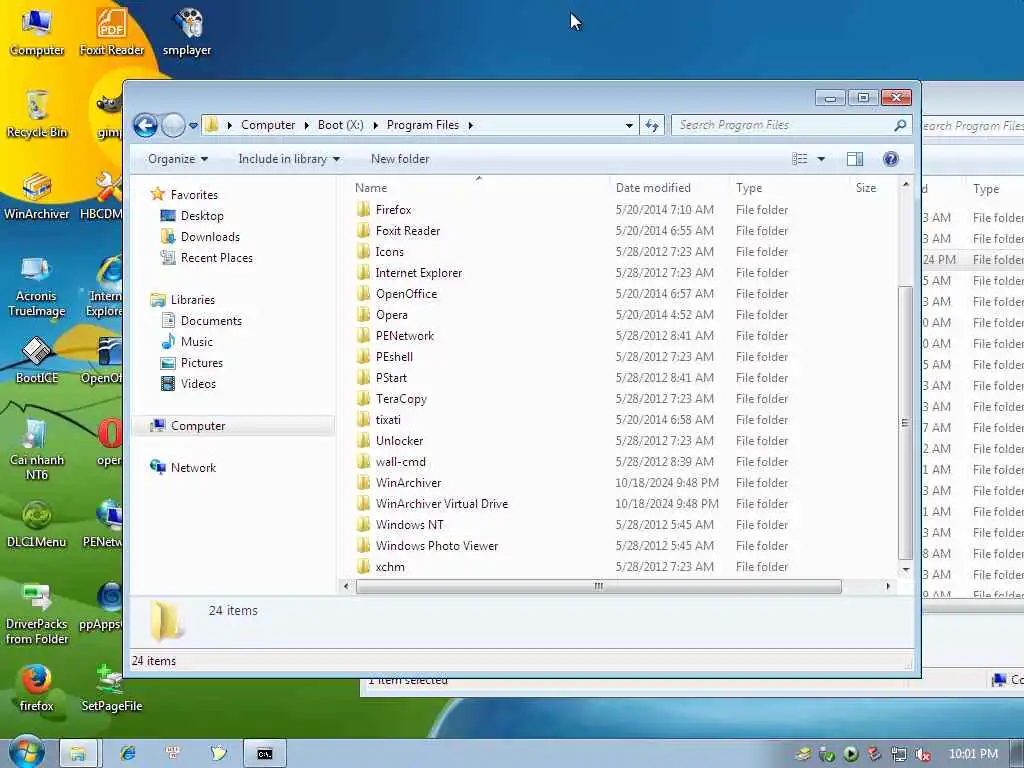
Task: Open WinArchiver desktop shortcut
Action: point(37,195)
